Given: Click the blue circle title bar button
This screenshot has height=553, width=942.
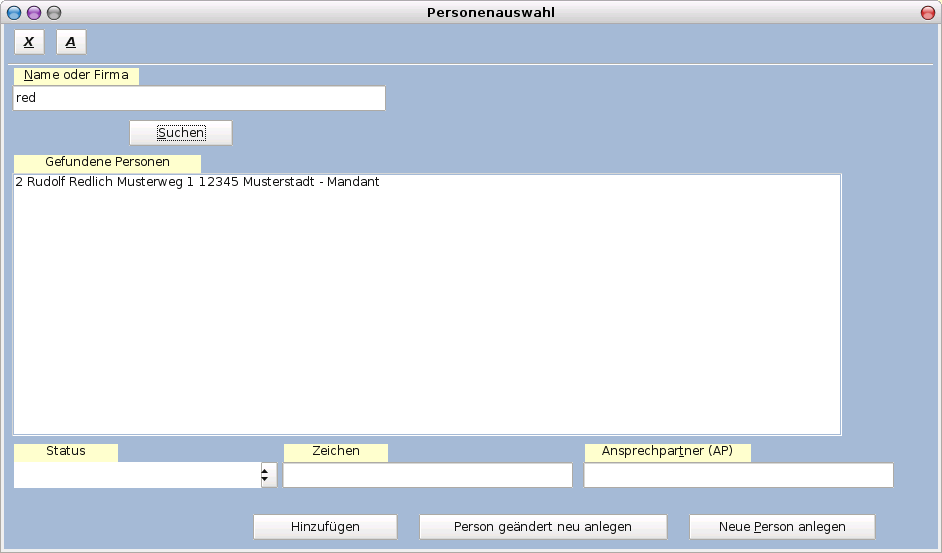Looking at the screenshot, I should click(x=14, y=13).
